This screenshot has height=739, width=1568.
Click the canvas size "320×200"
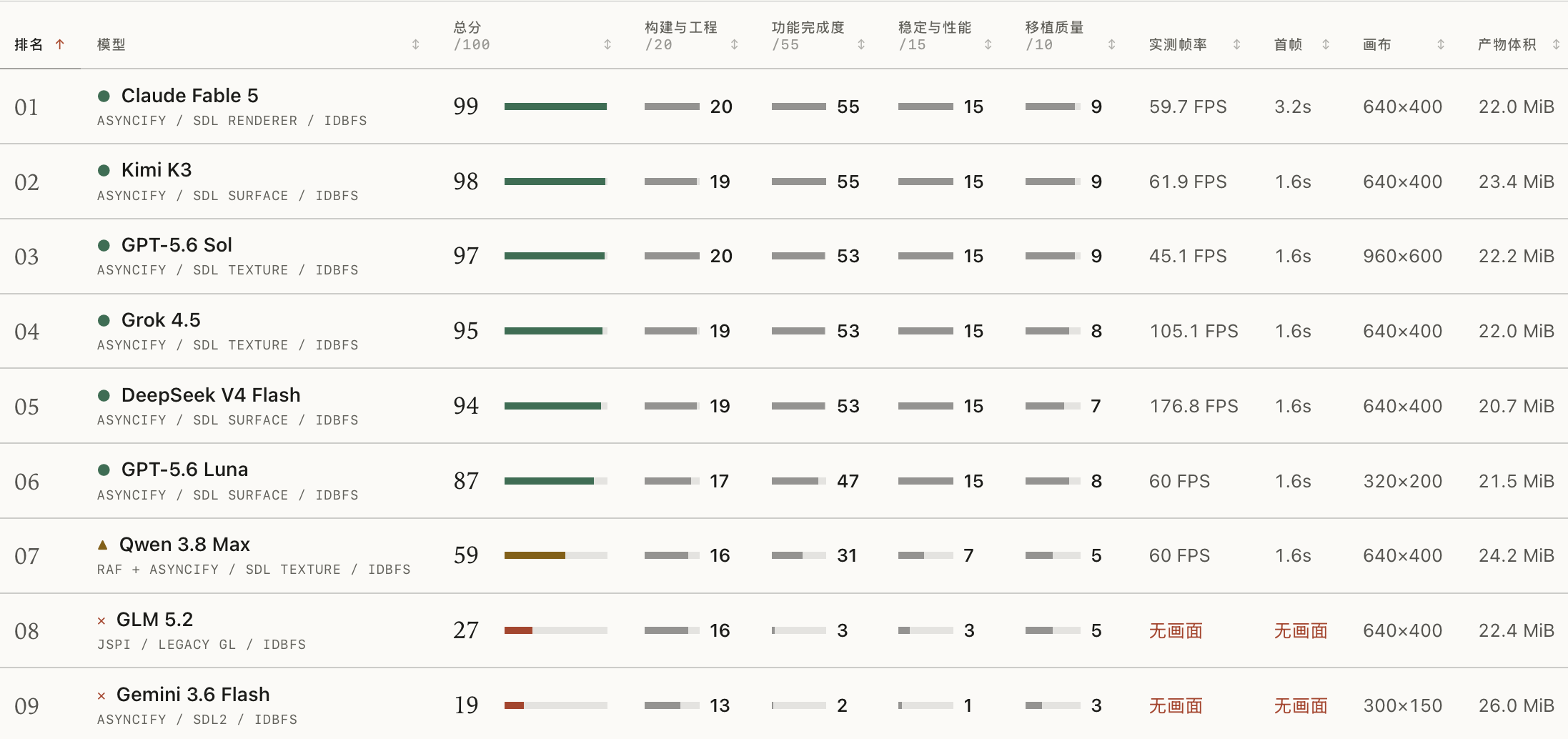tap(1402, 481)
